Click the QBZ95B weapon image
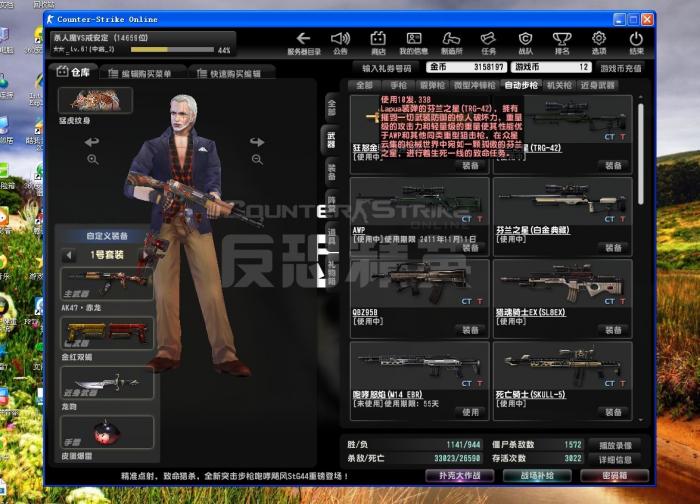Viewport: 700px width, 504px height. point(420,283)
